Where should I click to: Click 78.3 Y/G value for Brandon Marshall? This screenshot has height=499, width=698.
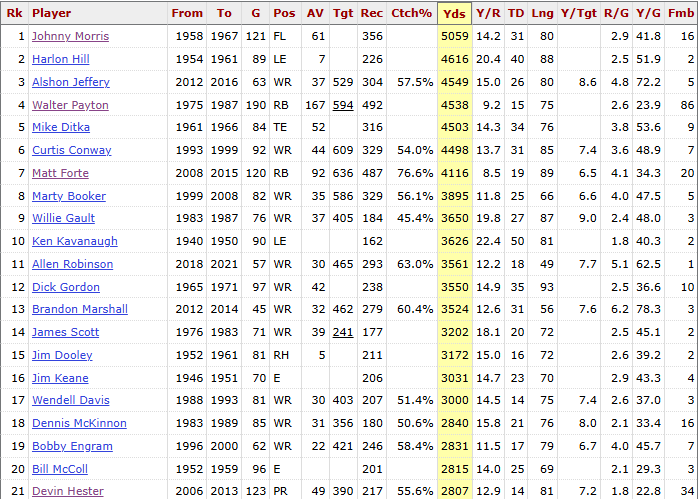click(x=648, y=309)
